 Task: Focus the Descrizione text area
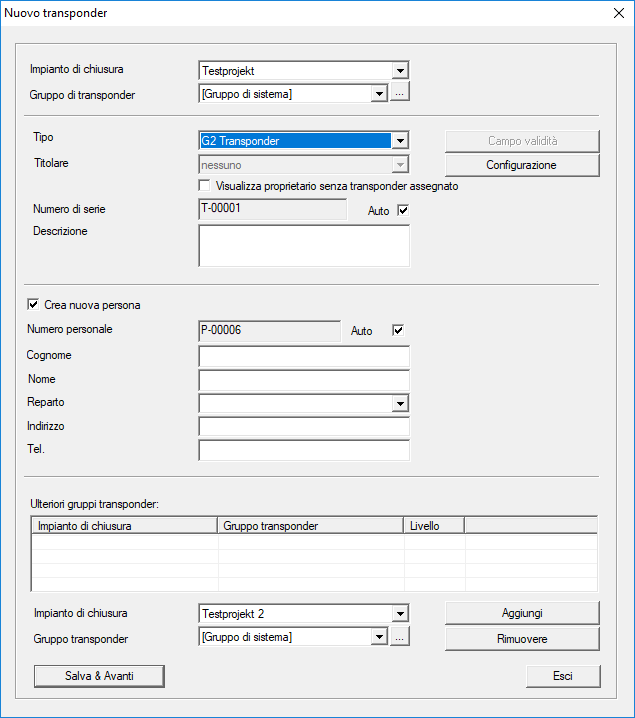coord(304,245)
